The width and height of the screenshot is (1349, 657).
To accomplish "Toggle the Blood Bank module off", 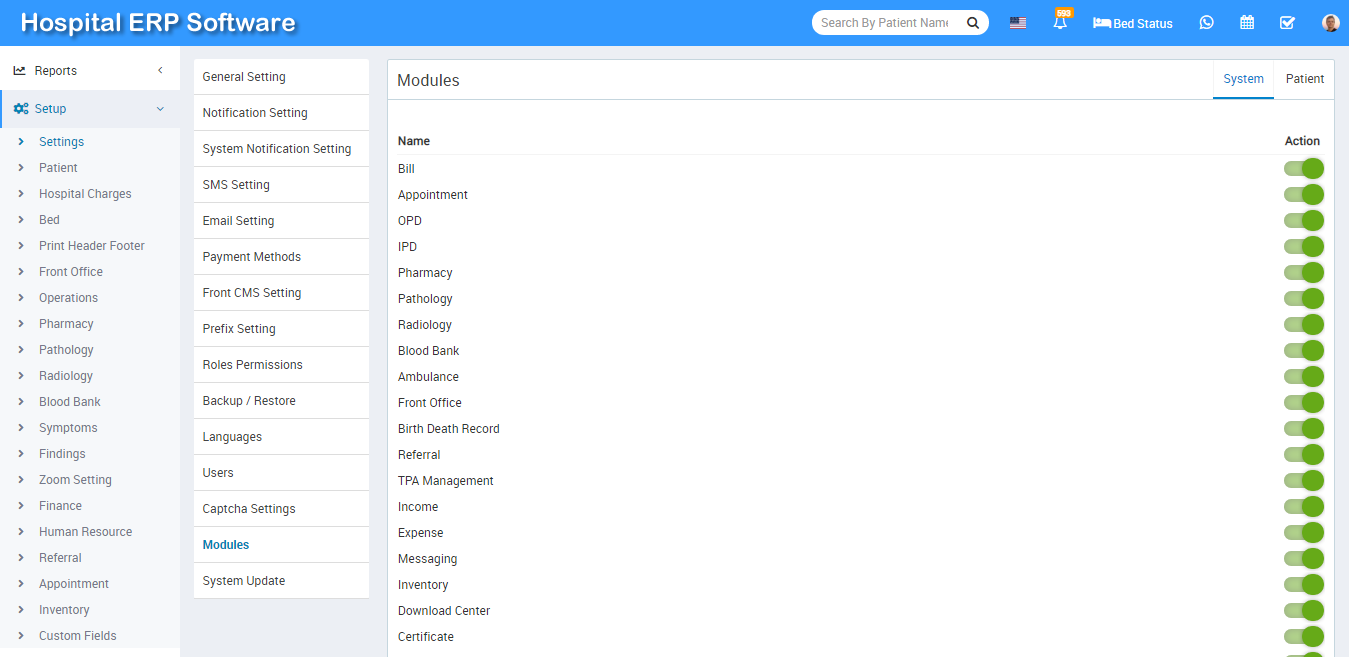I will (x=1303, y=351).
